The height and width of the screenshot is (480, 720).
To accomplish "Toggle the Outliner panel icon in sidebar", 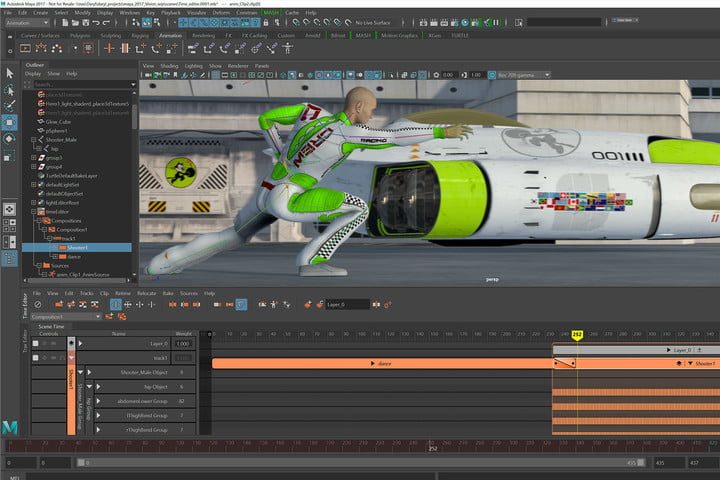I will [x=9, y=260].
